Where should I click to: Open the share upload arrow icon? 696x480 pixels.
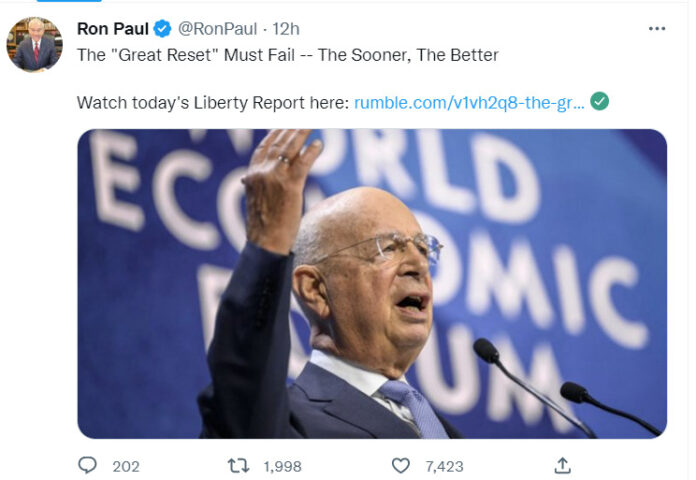562,465
